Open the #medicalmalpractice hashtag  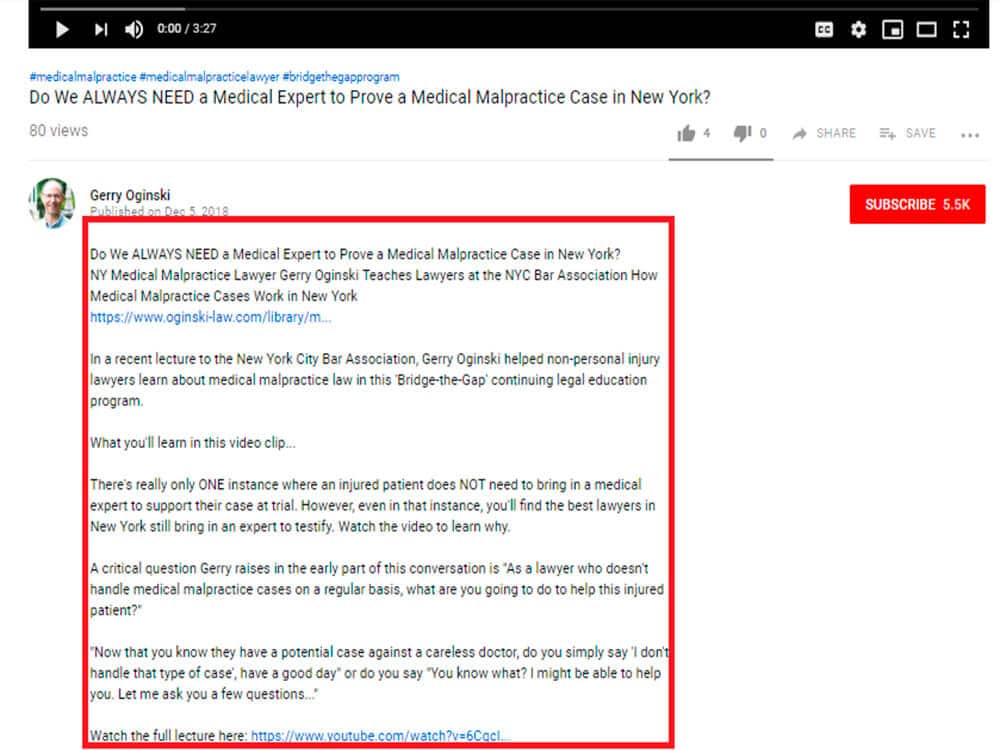(x=83, y=77)
